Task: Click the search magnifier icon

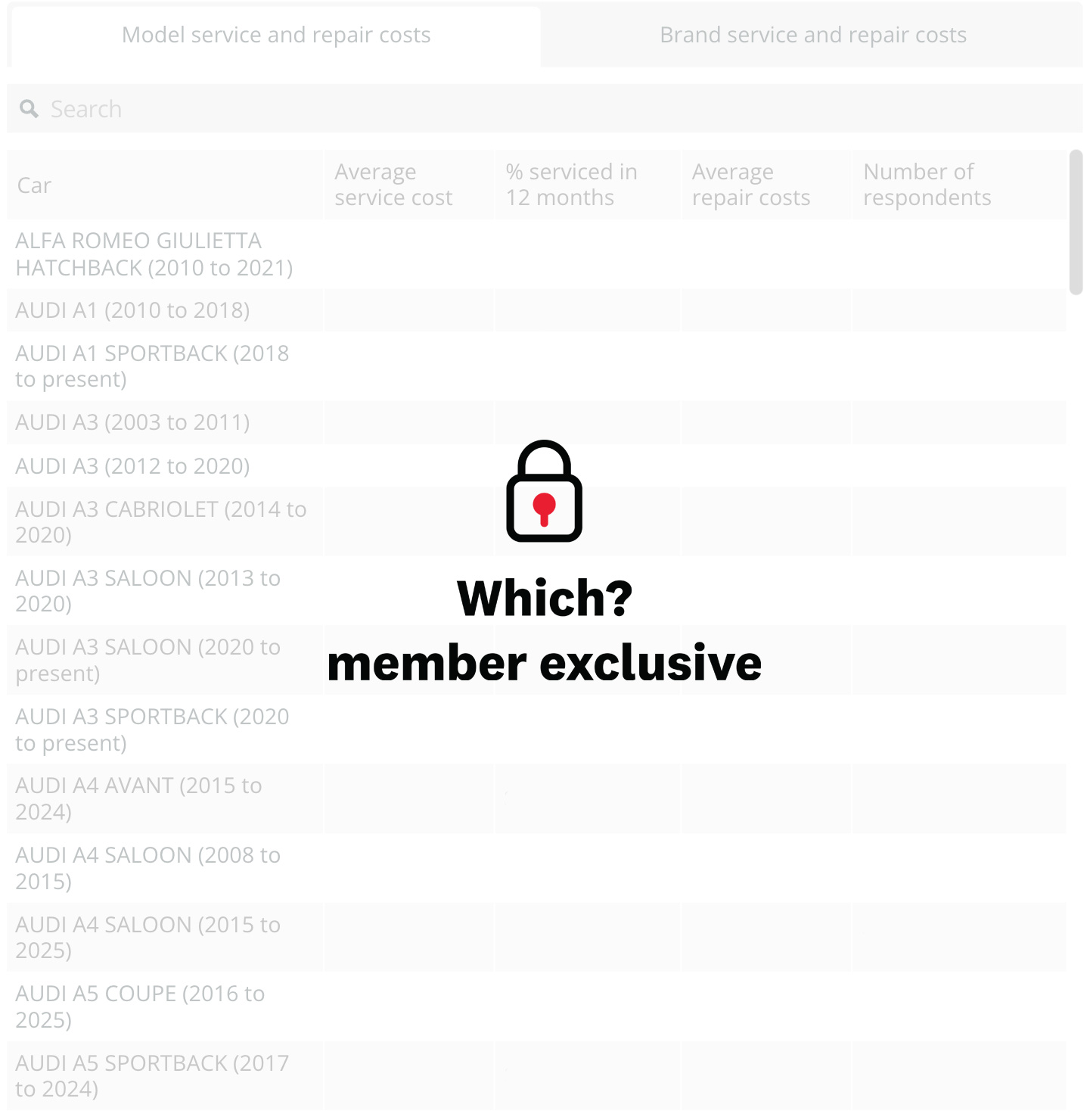Action: point(30,108)
